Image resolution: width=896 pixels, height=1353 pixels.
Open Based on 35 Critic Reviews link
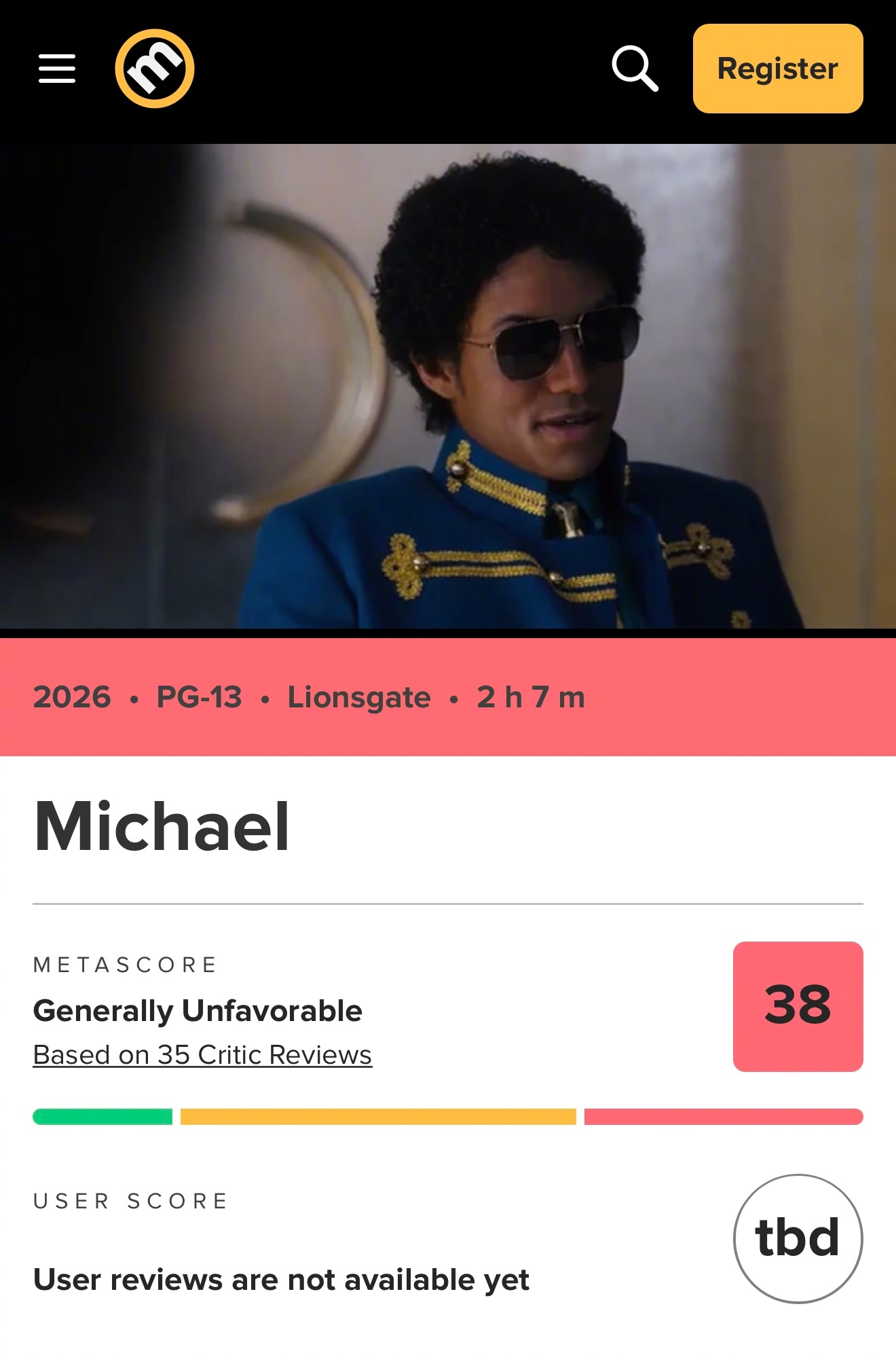[x=202, y=1054]
